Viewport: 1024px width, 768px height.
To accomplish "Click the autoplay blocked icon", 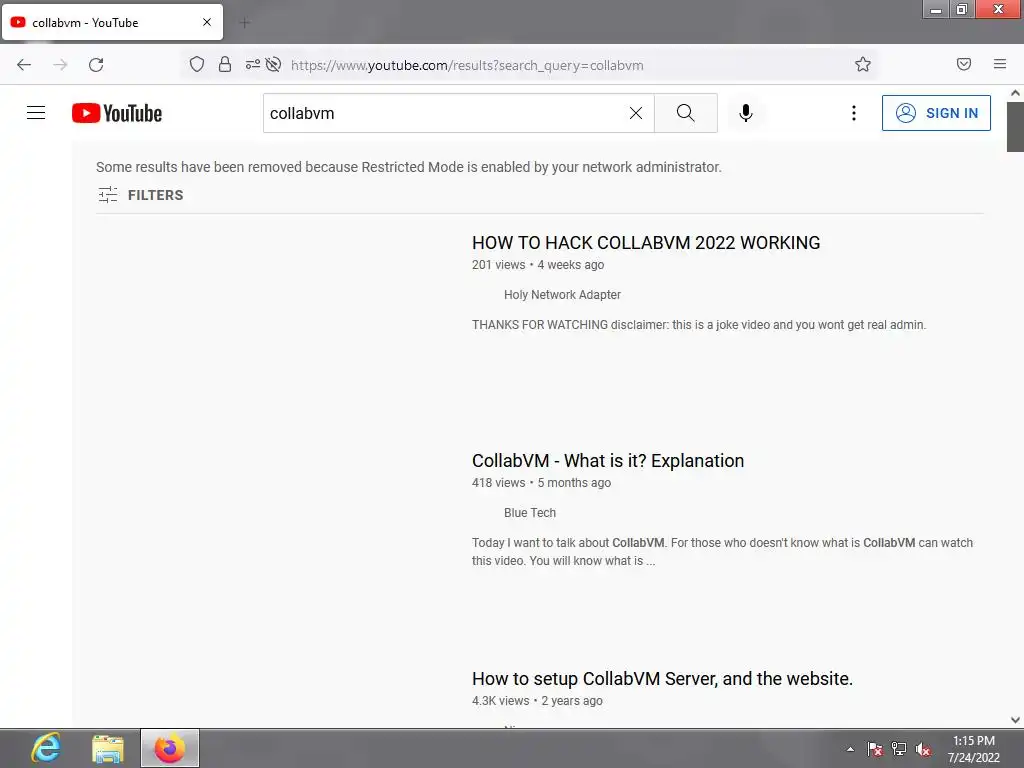I will point(274,64).
